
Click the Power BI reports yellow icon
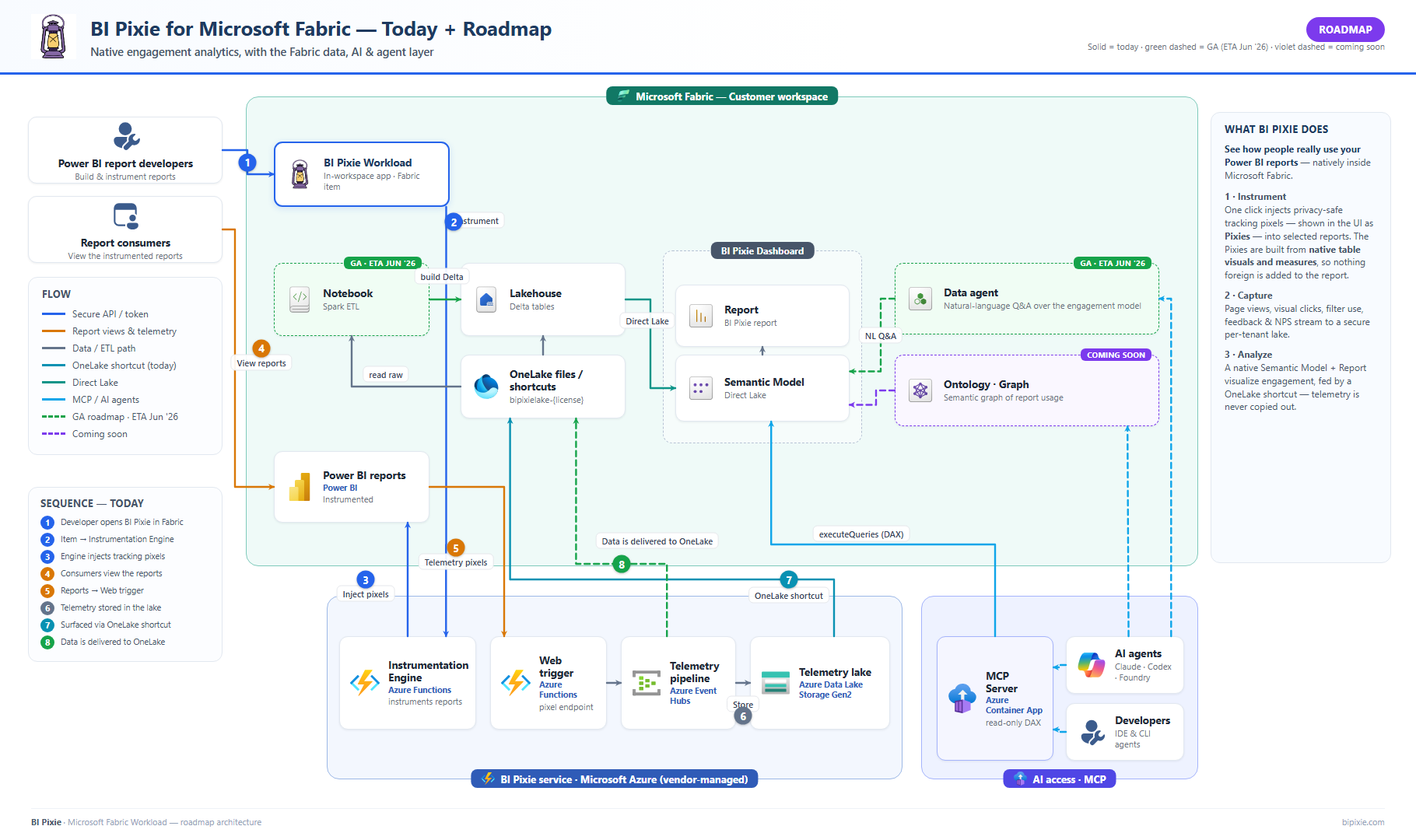pyautogui.click(x=300, y=487)
